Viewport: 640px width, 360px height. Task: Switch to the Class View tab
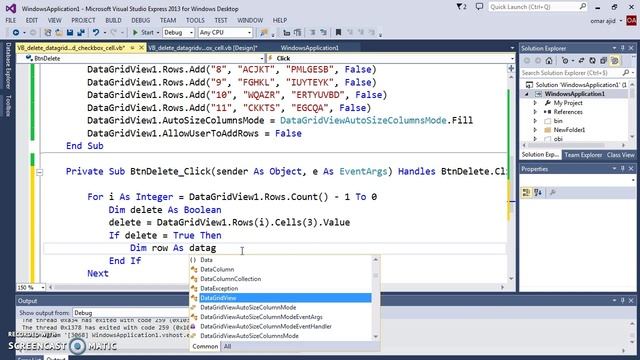point(620,155)
